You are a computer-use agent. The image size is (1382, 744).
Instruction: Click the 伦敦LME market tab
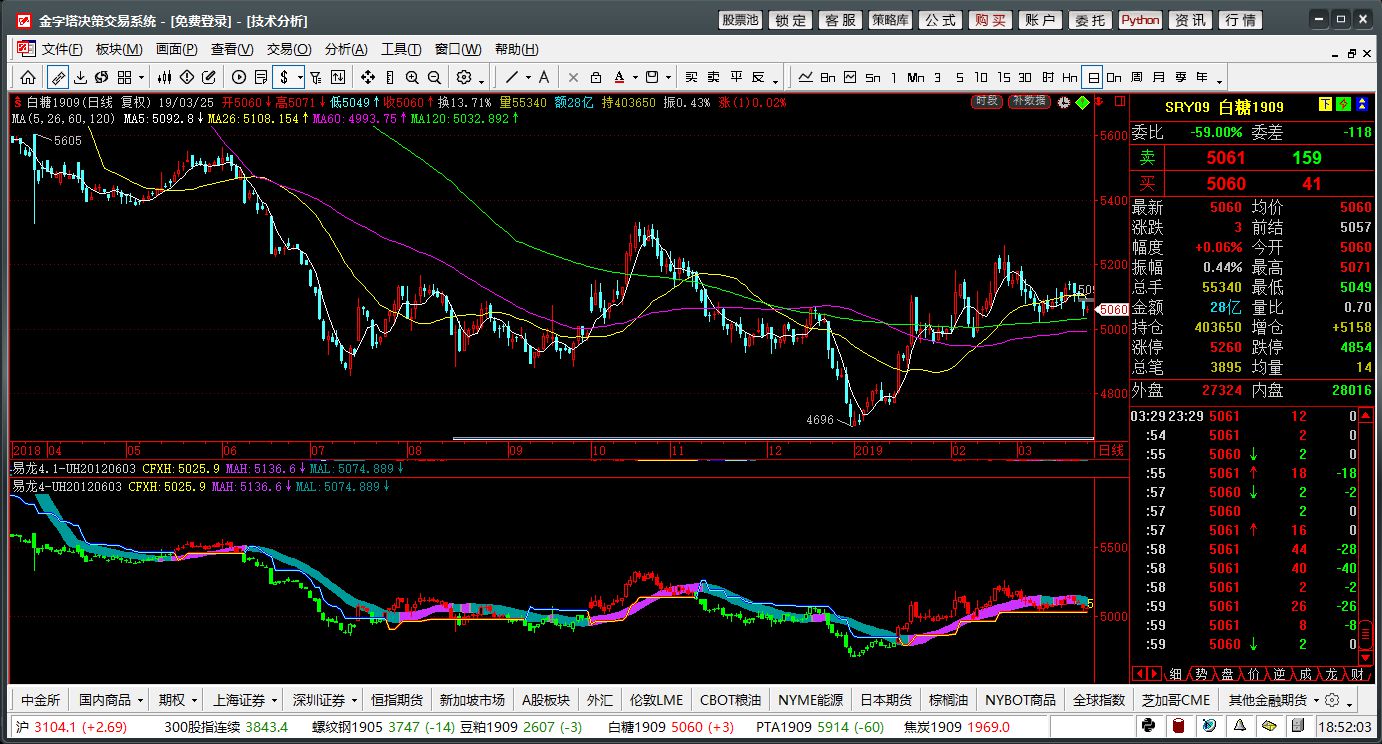pyautogui.click(x=656, y=700)
